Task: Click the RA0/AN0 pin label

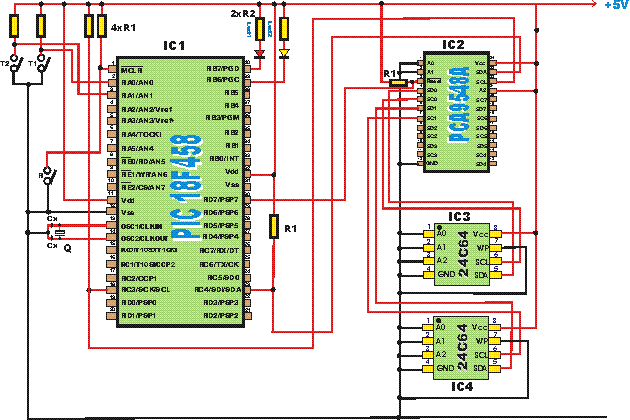Action: (x=137, y=82)
